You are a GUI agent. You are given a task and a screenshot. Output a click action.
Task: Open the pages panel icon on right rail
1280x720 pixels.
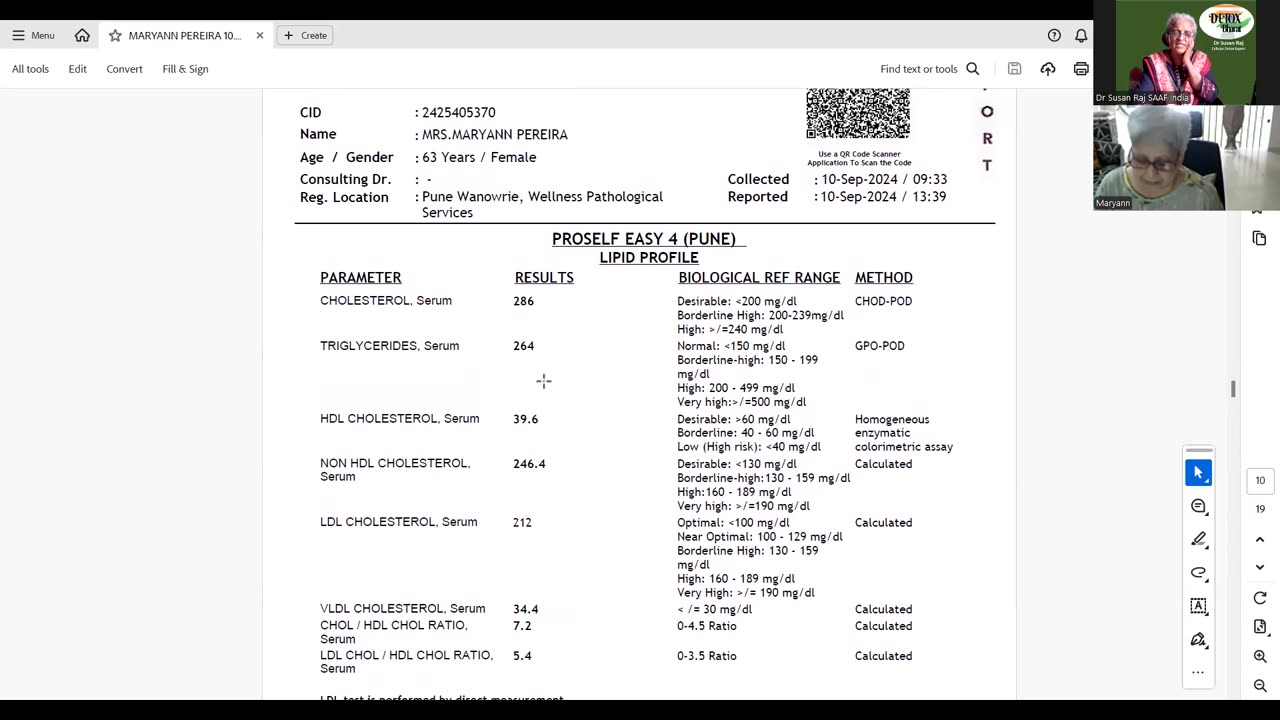(x=1259, y=238)
